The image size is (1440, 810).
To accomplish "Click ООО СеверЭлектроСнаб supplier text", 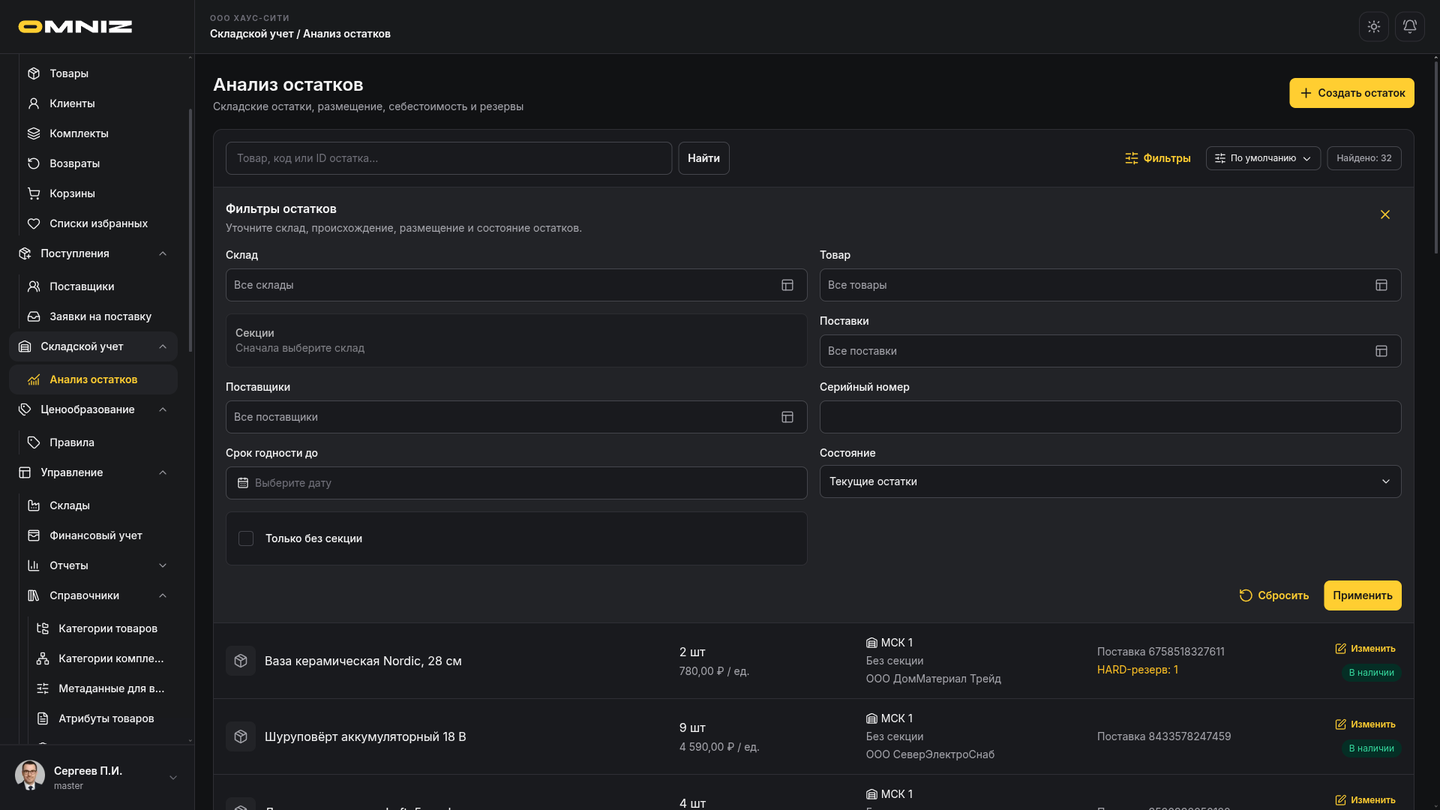I will 930,755.
